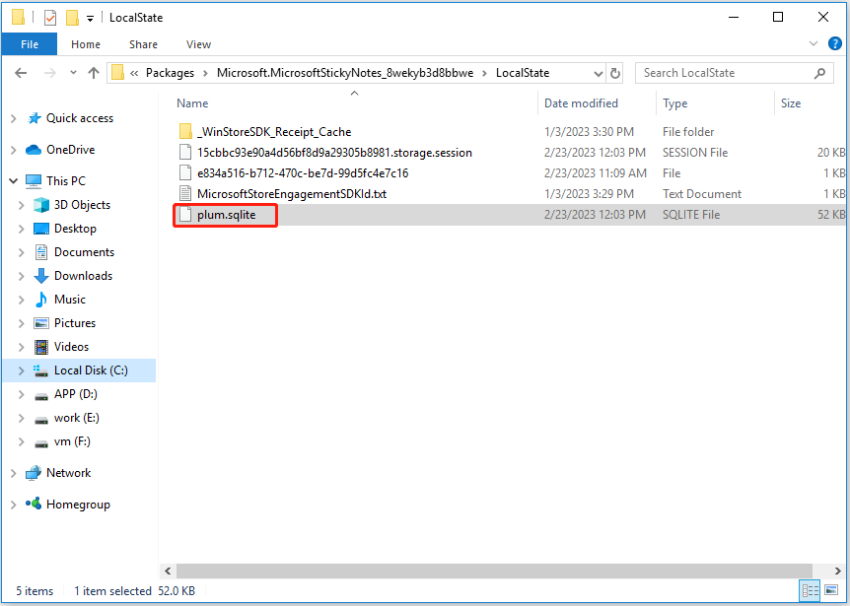The image size is (850, 606).
Task: Switch to the View ribbon tab
Action: coord(198,44)
